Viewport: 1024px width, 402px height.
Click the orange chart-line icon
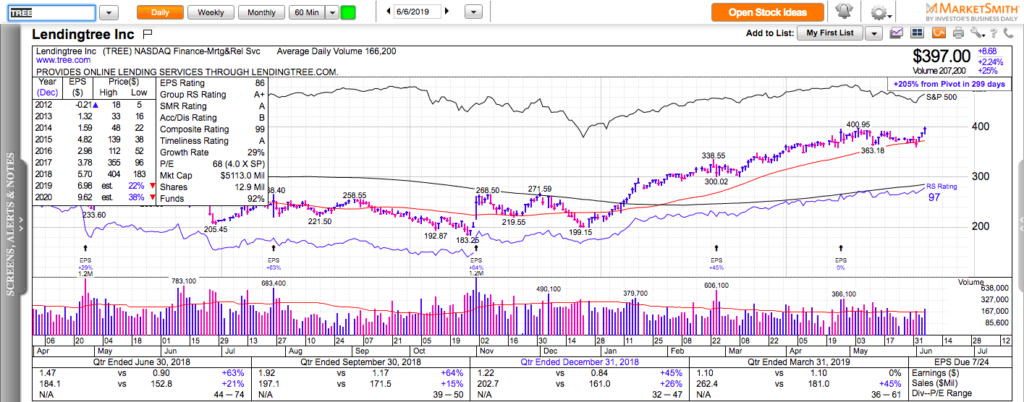pyautogui.click(x=940, y=33)
